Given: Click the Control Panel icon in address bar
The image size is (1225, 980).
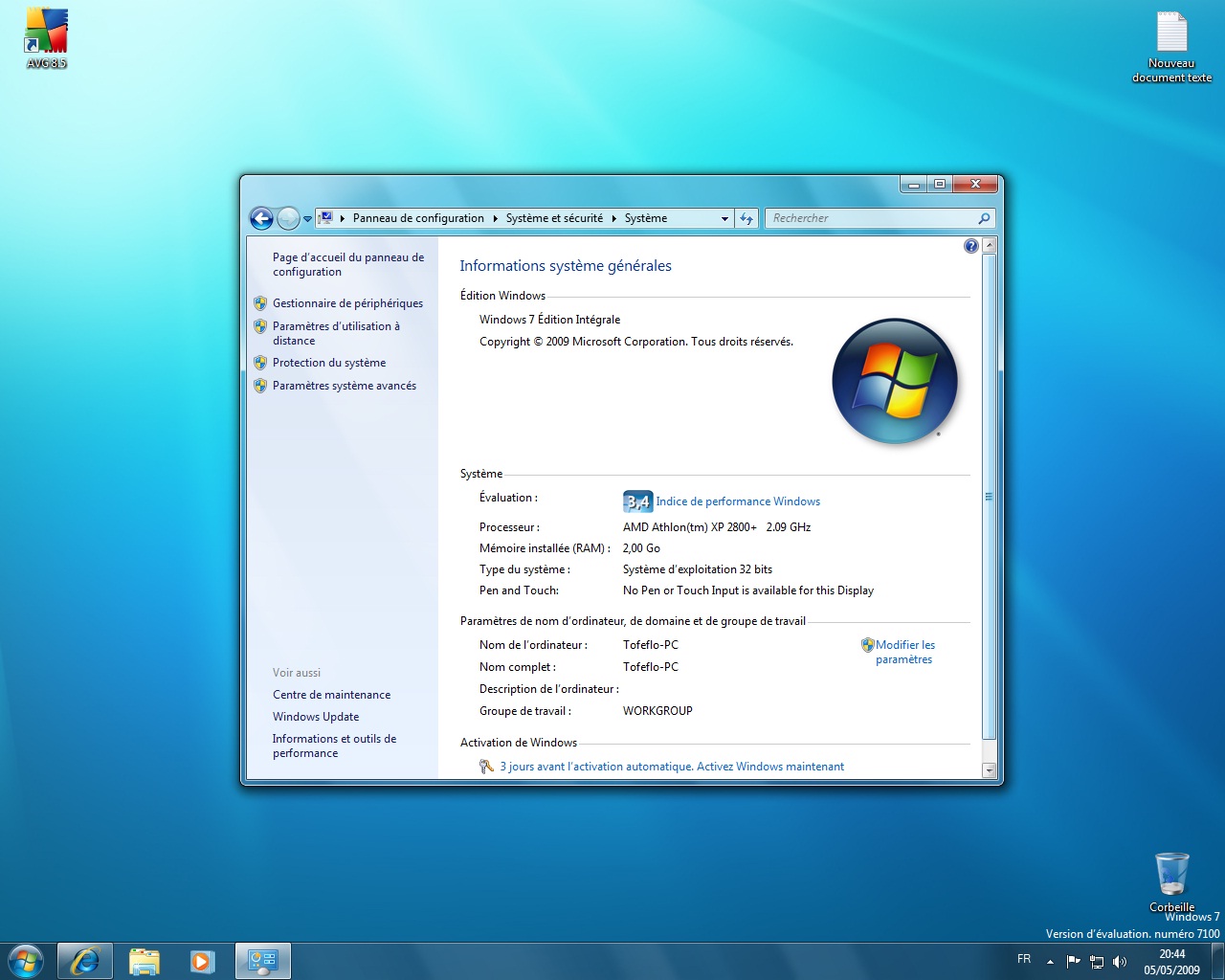Looking at the screenshot, I should coord(325,218).
